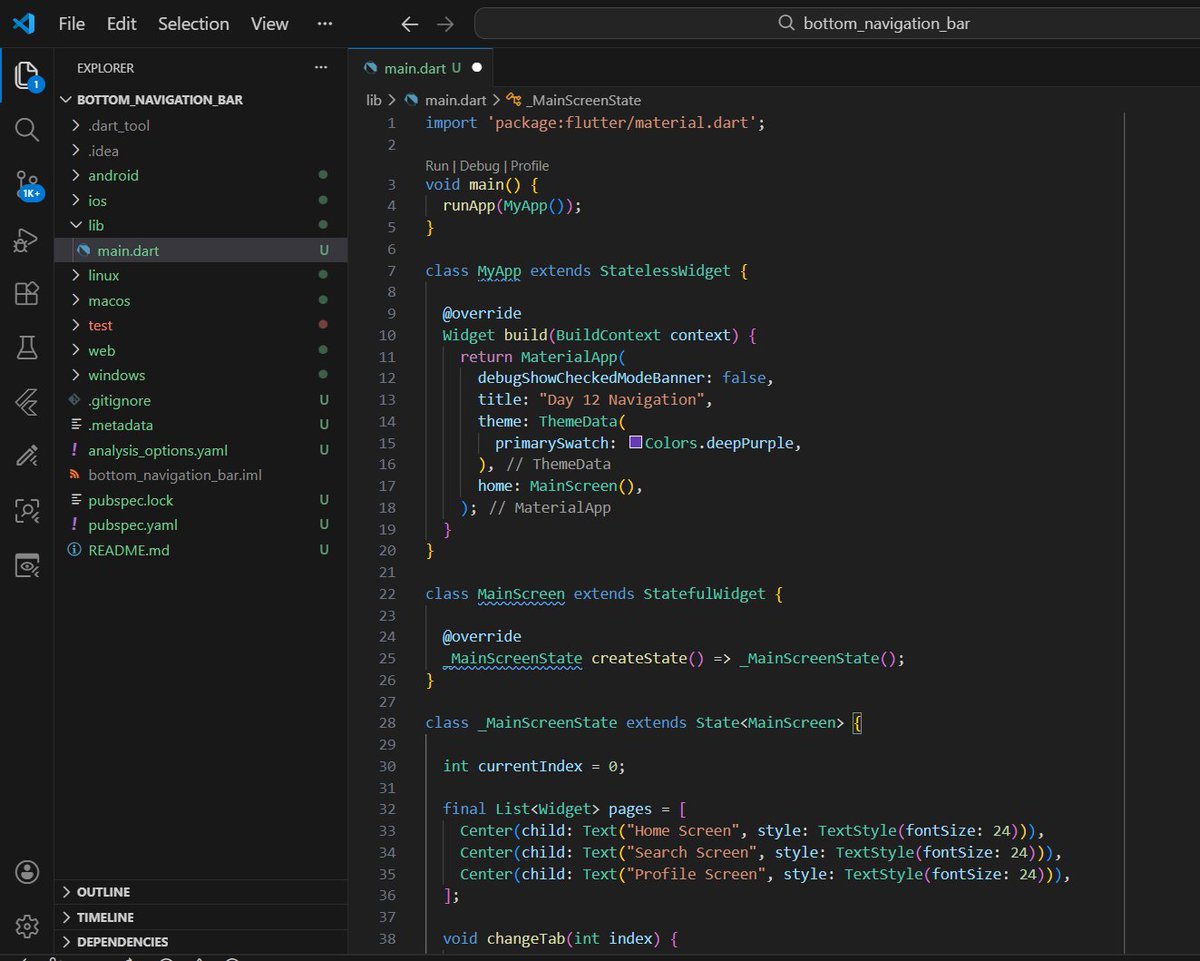Open the File menu

[x=72, y=24]
